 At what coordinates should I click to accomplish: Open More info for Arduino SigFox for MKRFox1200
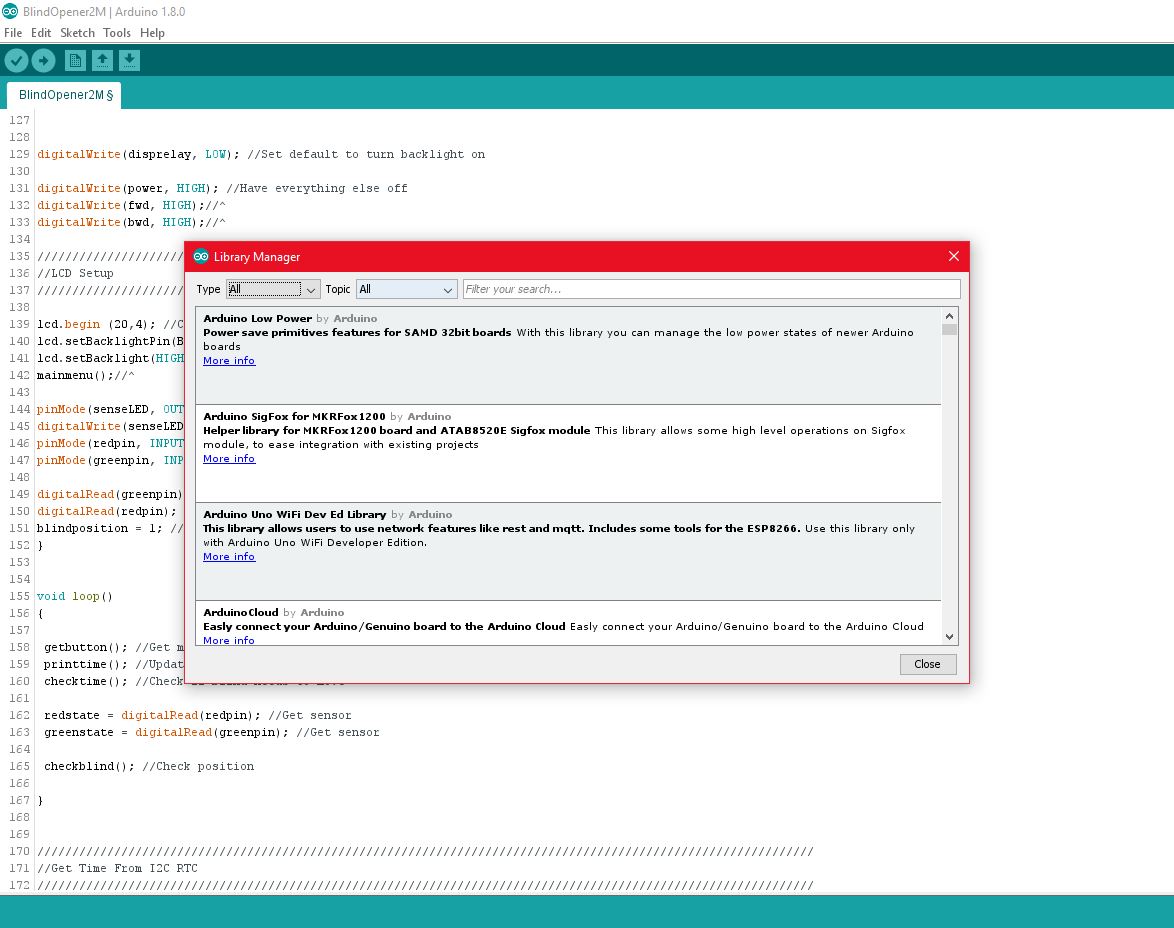[229, 458]
